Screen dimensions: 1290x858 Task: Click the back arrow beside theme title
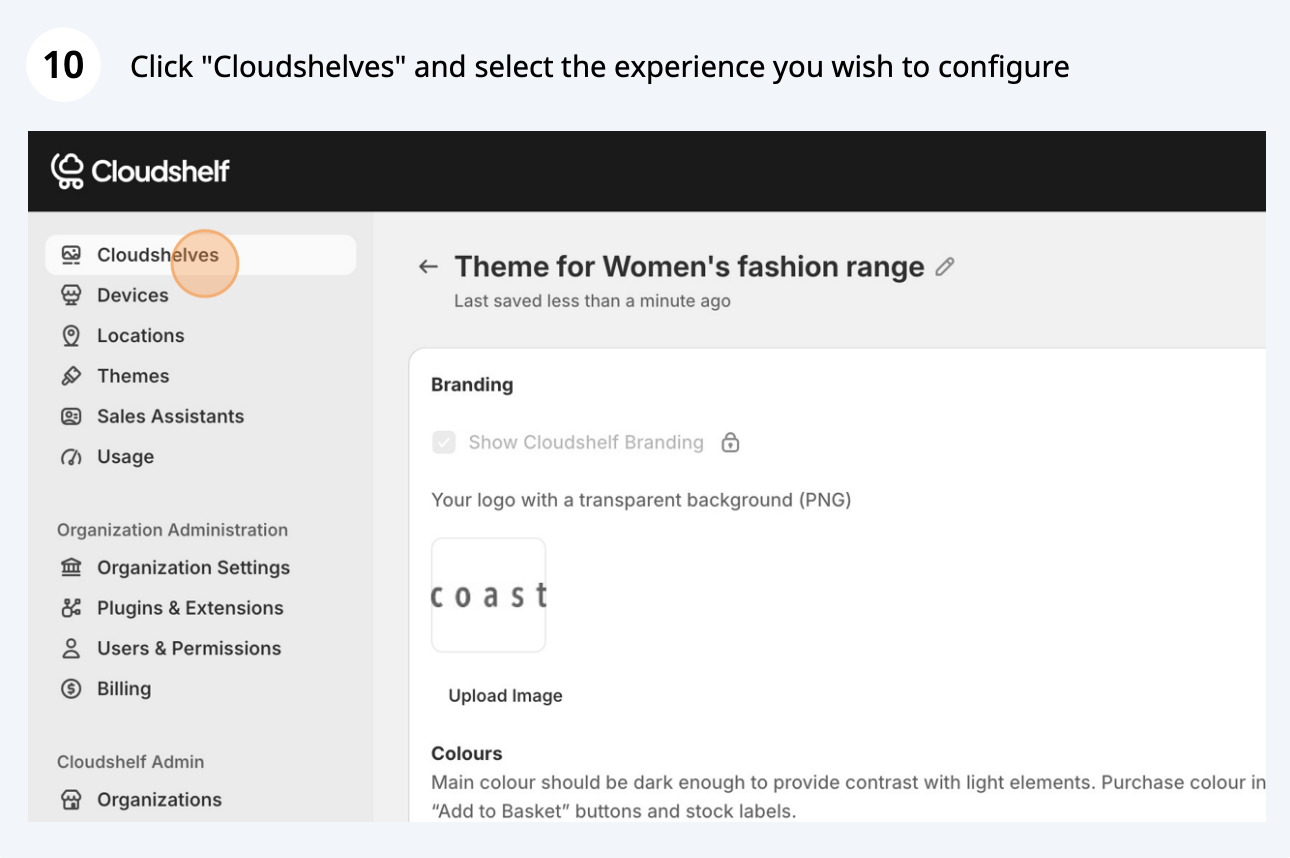coord(429,267)
